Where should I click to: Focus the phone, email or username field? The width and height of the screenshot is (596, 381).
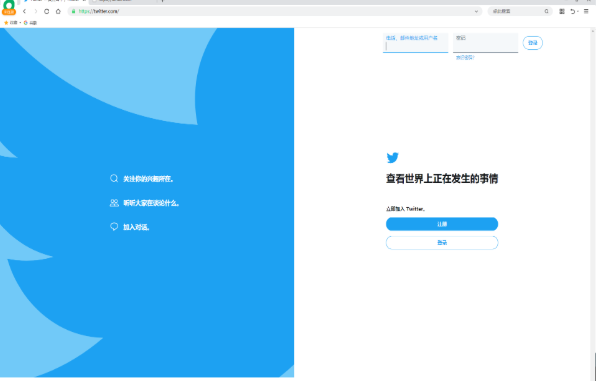(x=415, y=43)
